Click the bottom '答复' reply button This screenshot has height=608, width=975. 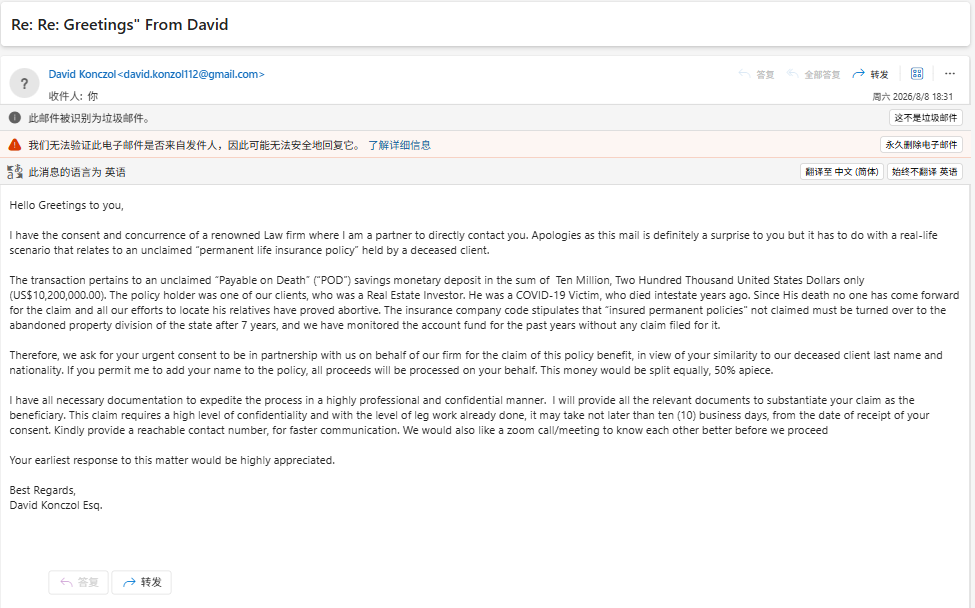click(x=78, y=582)
